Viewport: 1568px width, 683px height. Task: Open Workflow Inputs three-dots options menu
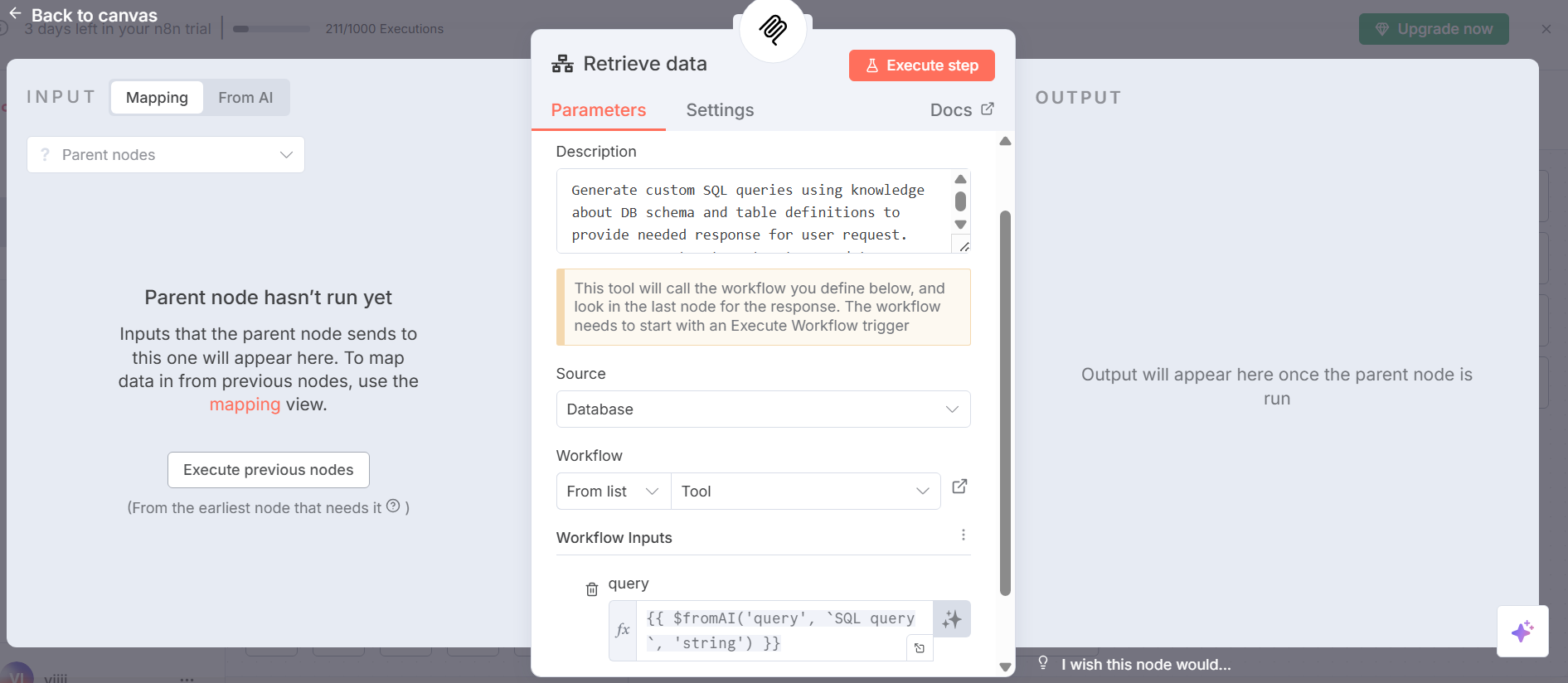tap(963, 535)
